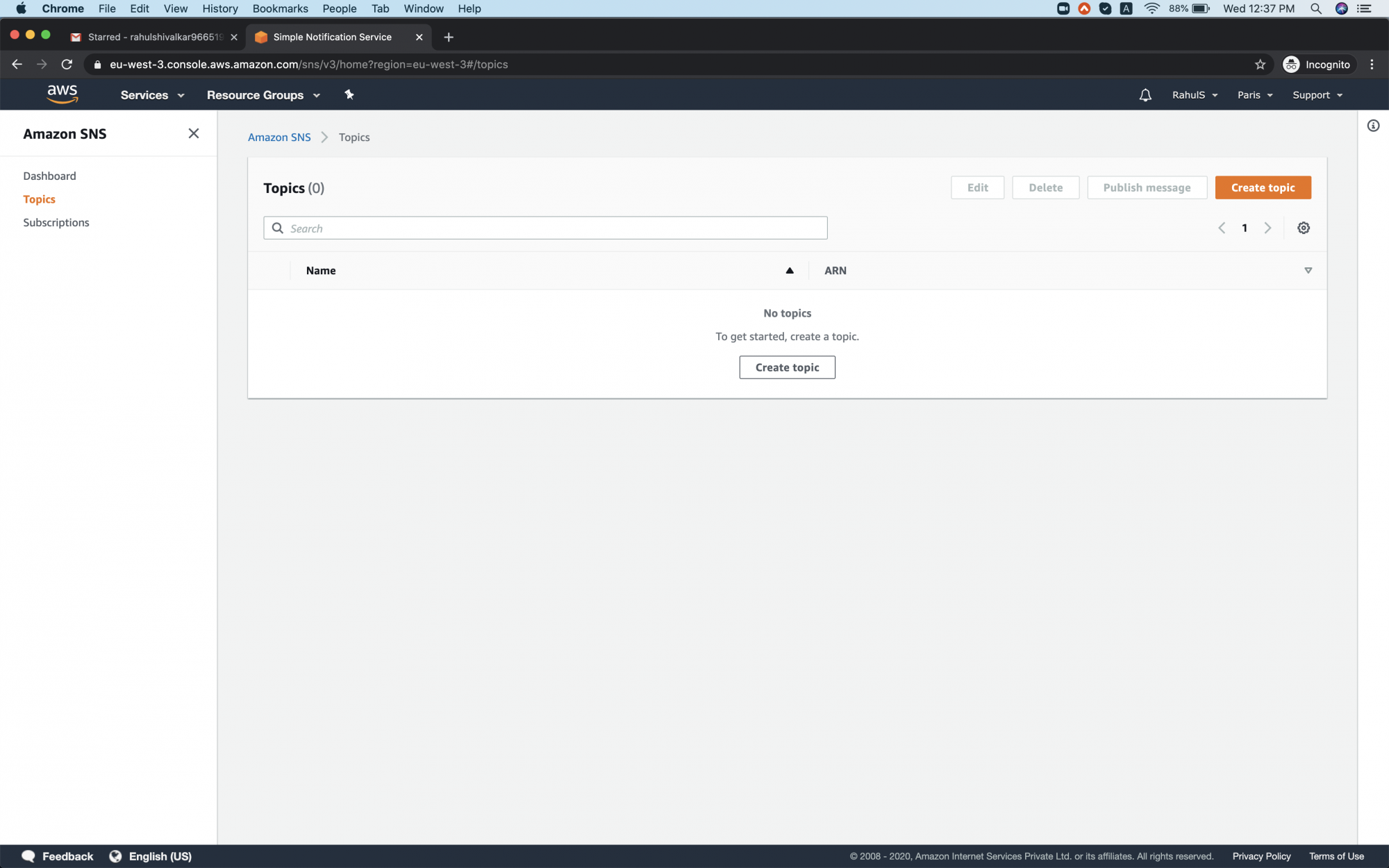Click the pin favorites icon in navbar
Screen dimensions: 1389x868
349,94
